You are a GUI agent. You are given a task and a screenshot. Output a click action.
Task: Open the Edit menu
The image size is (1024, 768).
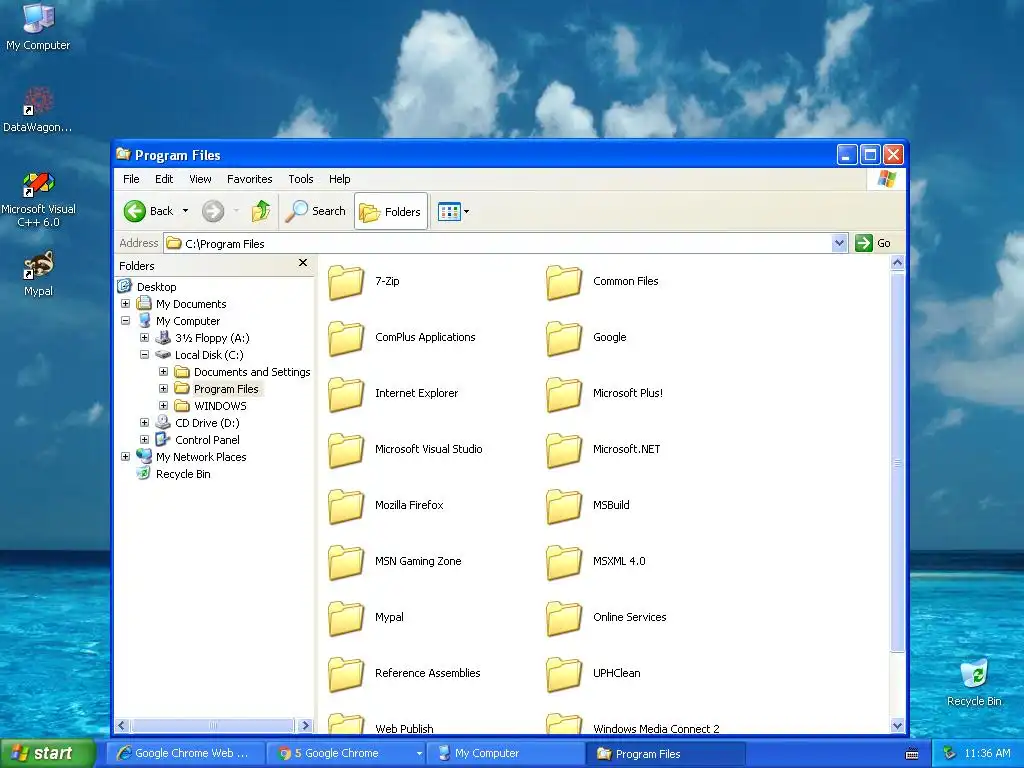164,179
